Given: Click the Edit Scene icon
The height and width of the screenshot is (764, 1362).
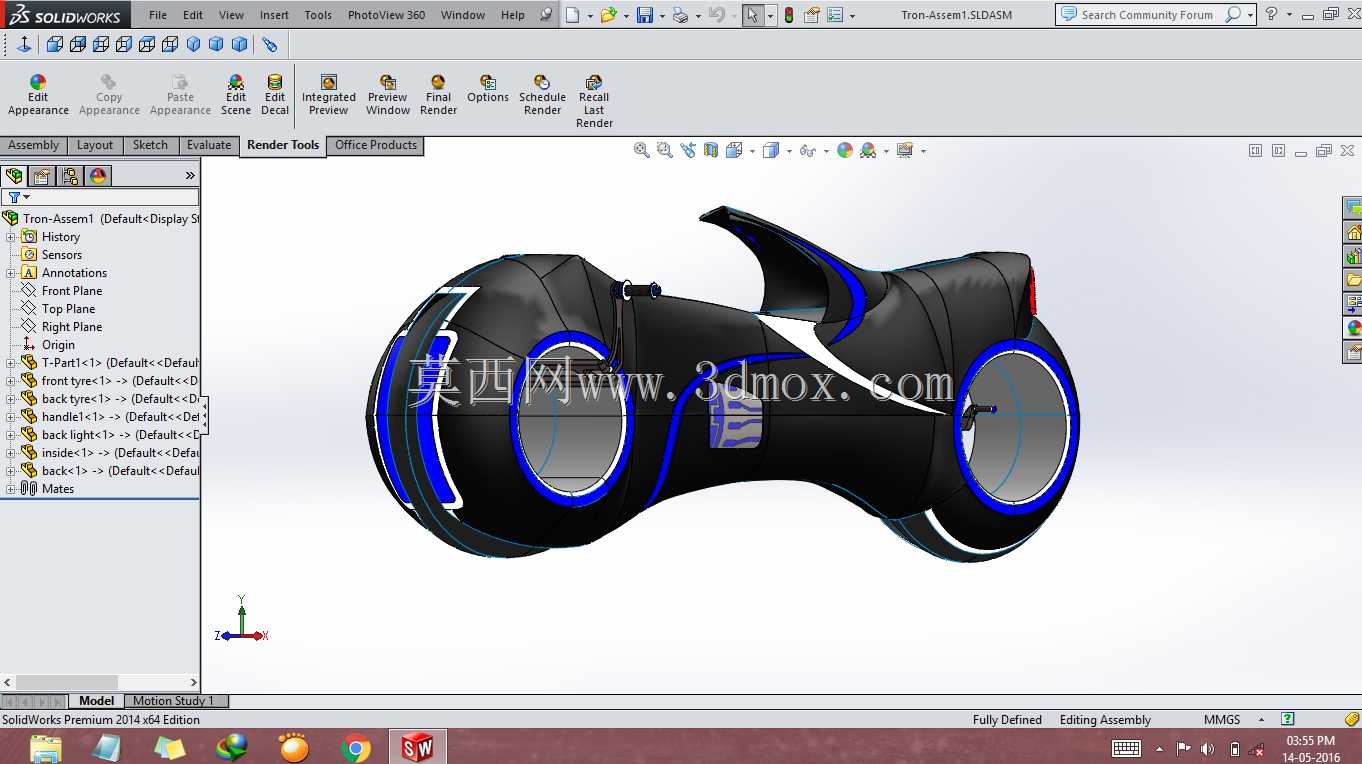Looking at the screenshot, I should pos(236,82).
